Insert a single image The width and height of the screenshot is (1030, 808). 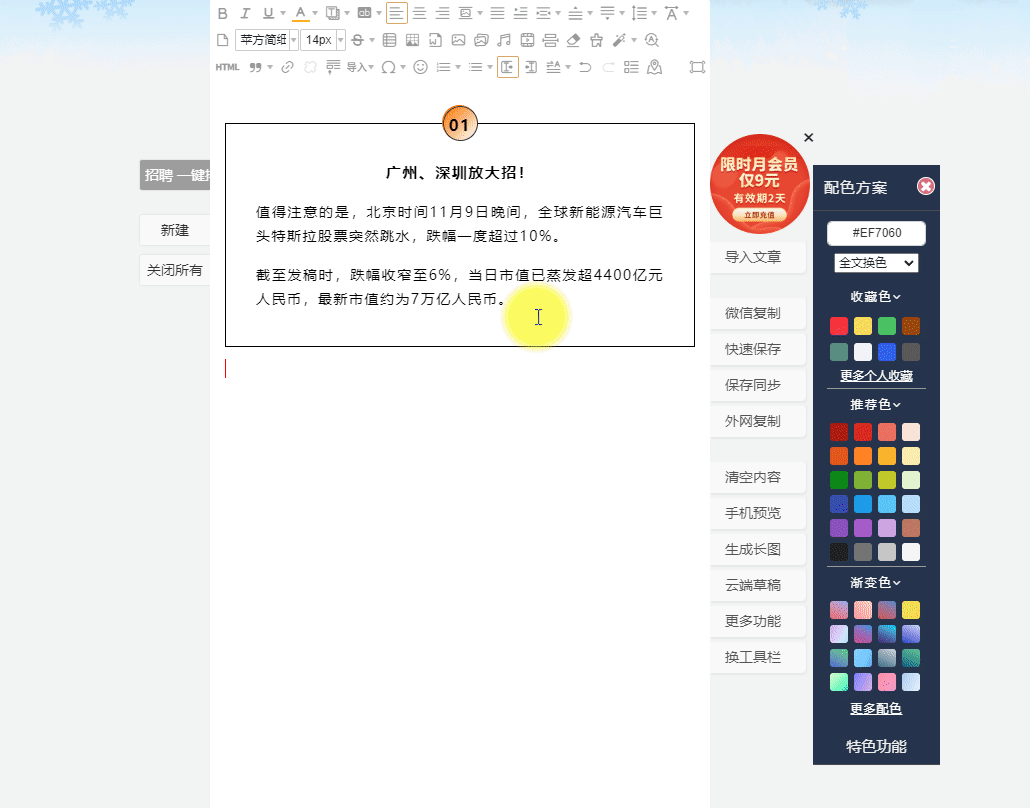[459, 40]
